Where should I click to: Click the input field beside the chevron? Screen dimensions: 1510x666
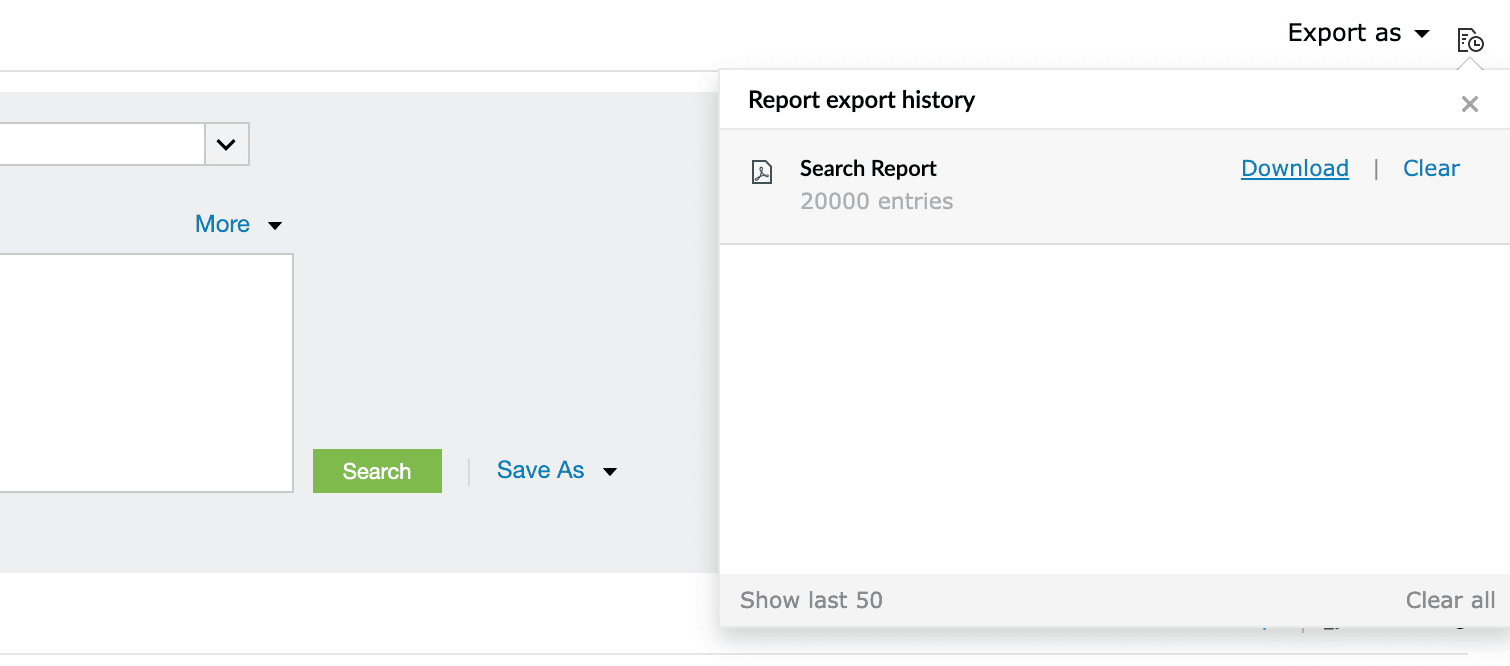[100, 144]
